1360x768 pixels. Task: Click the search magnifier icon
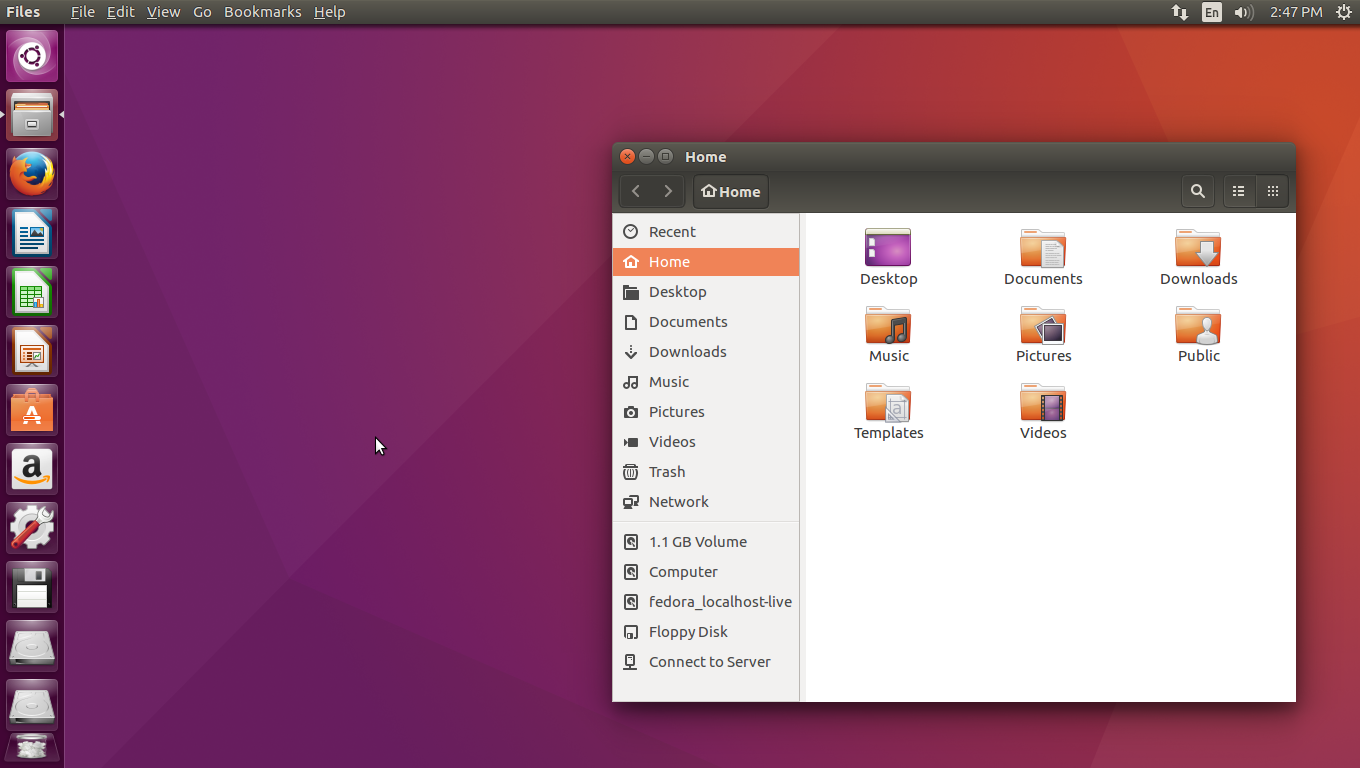(1198, 191)
